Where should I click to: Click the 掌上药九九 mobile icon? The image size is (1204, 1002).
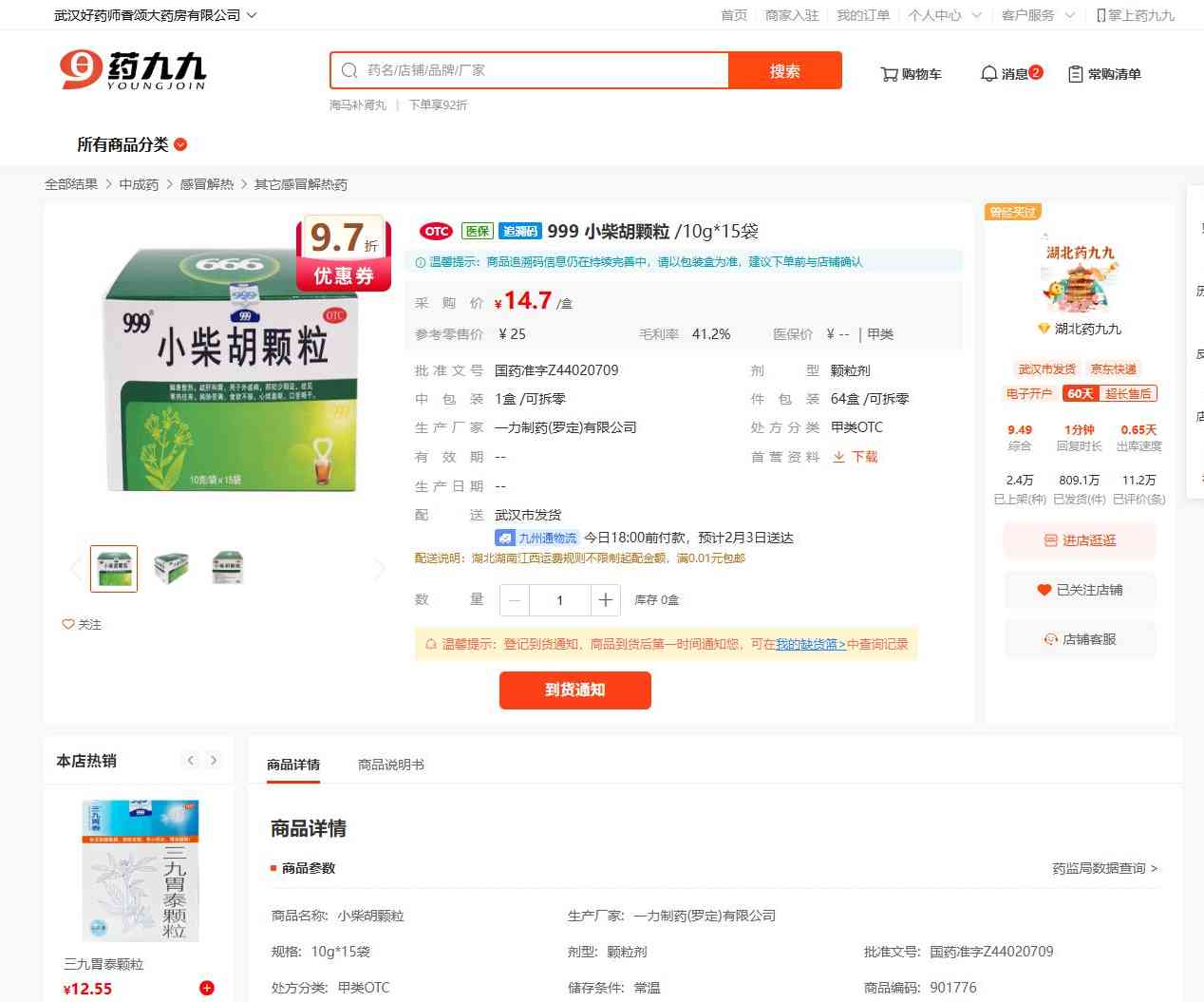pyautogui.click(x=1101, y=15)
